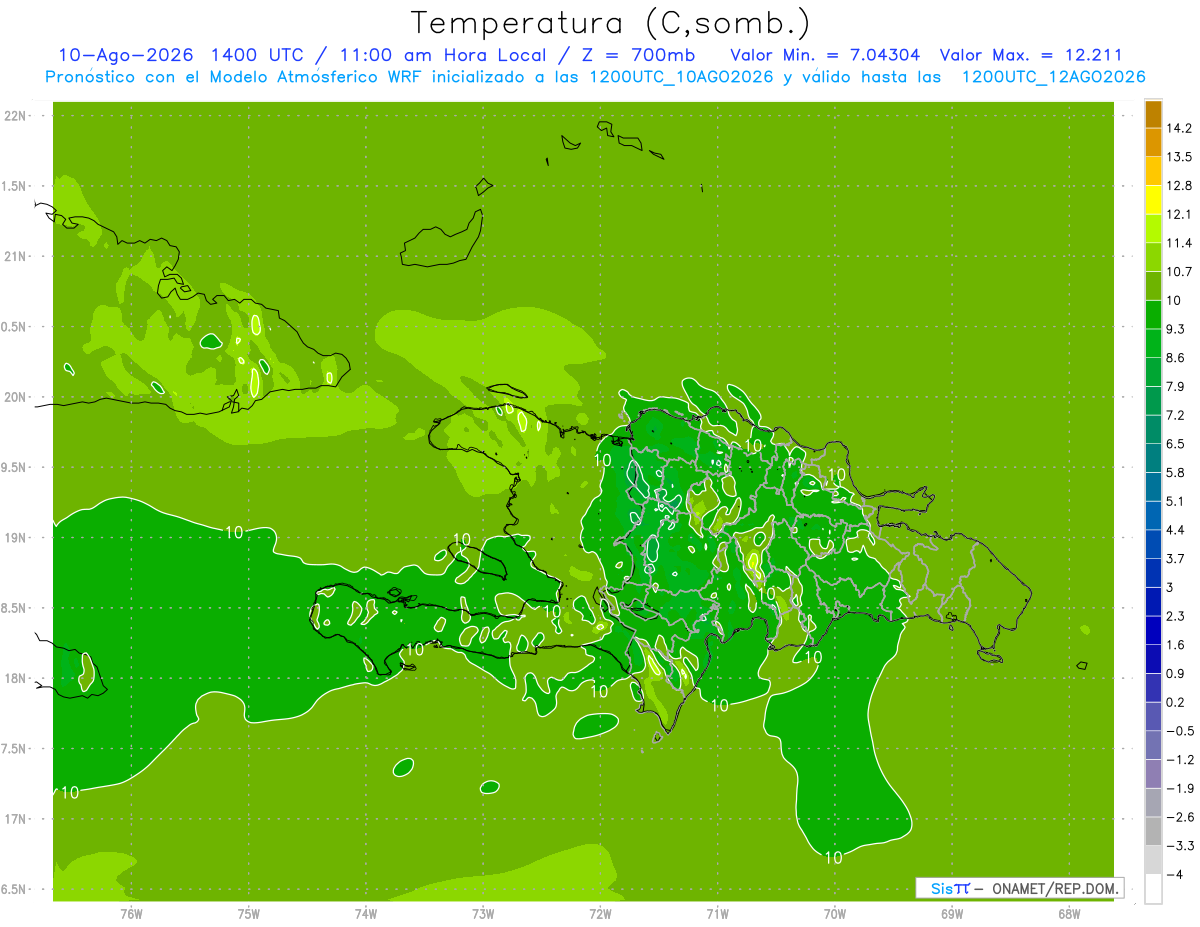The width and height of the screenshot is (1200, 927).
Task: Click the '-0.5' color scale label
Action: (x=1180, y=731)
